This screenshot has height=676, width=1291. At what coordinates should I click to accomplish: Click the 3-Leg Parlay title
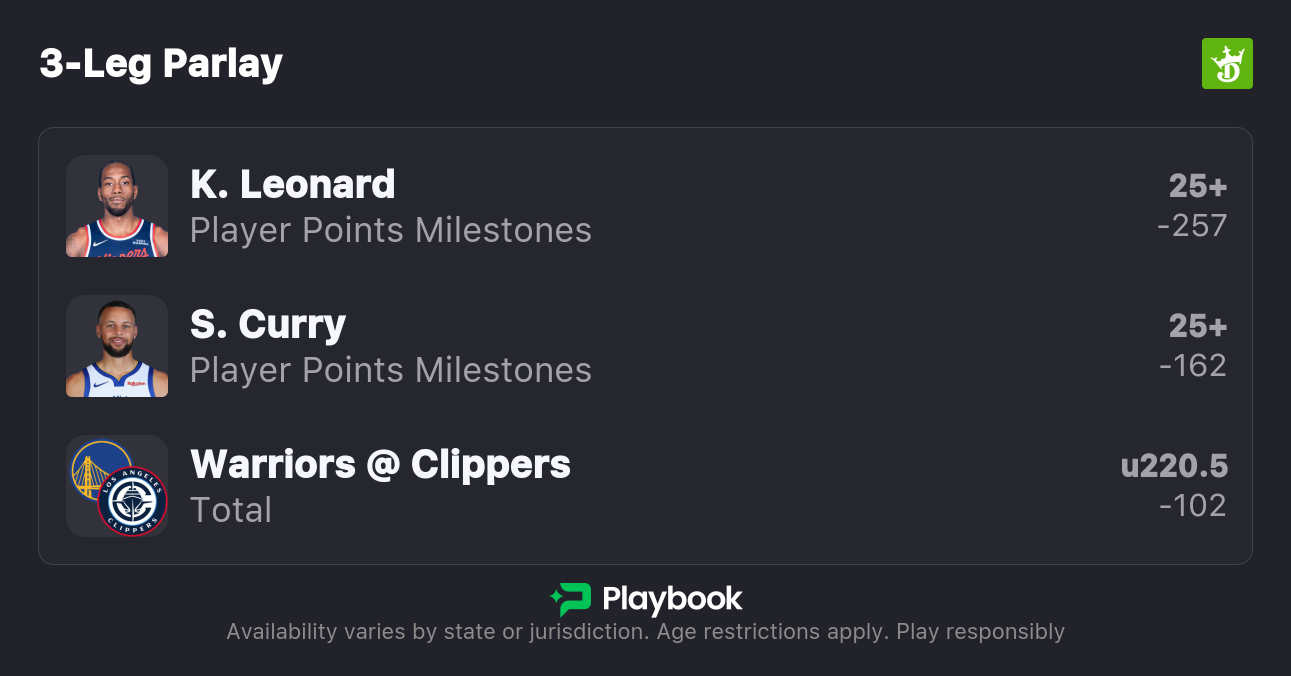(x=161, y=64)
